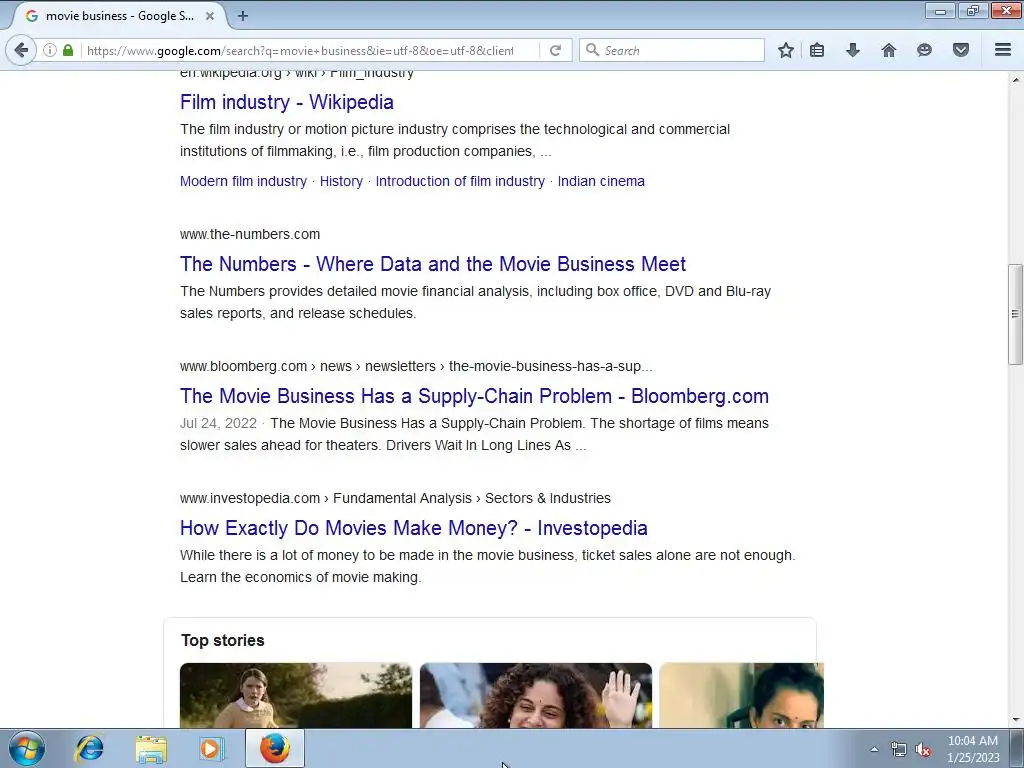This screenshot has height=768, width=1024.
Task: Open a new tab with the plus button
Action: 242,16
